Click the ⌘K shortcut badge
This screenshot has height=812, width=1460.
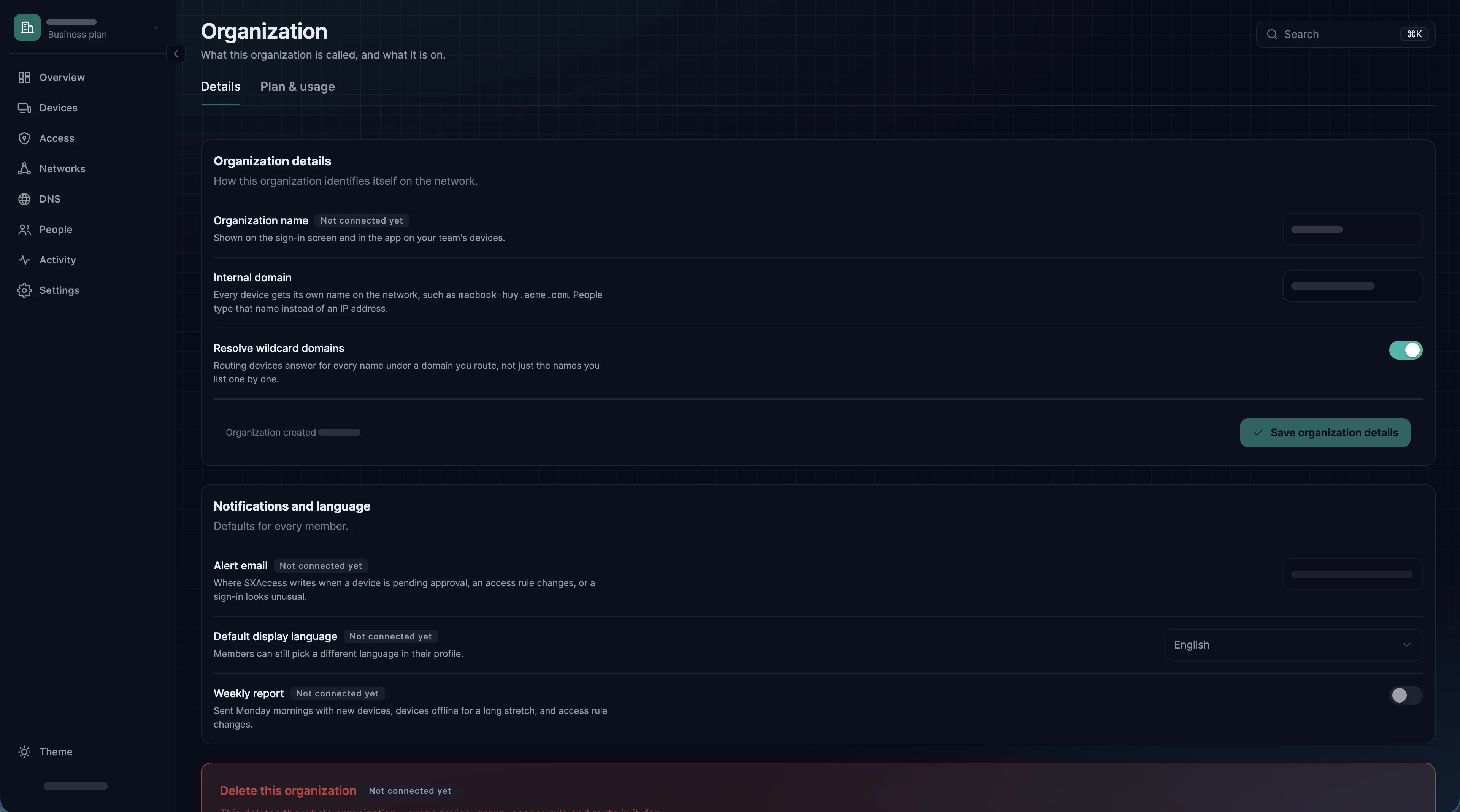tap(1414, 35)
